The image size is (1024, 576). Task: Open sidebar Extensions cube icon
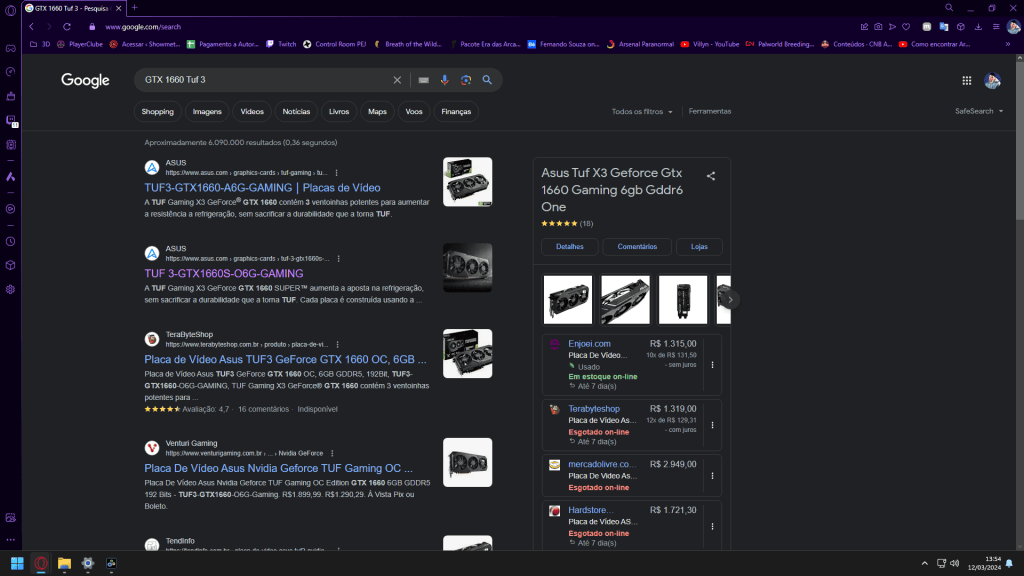(x=10, y=266)
